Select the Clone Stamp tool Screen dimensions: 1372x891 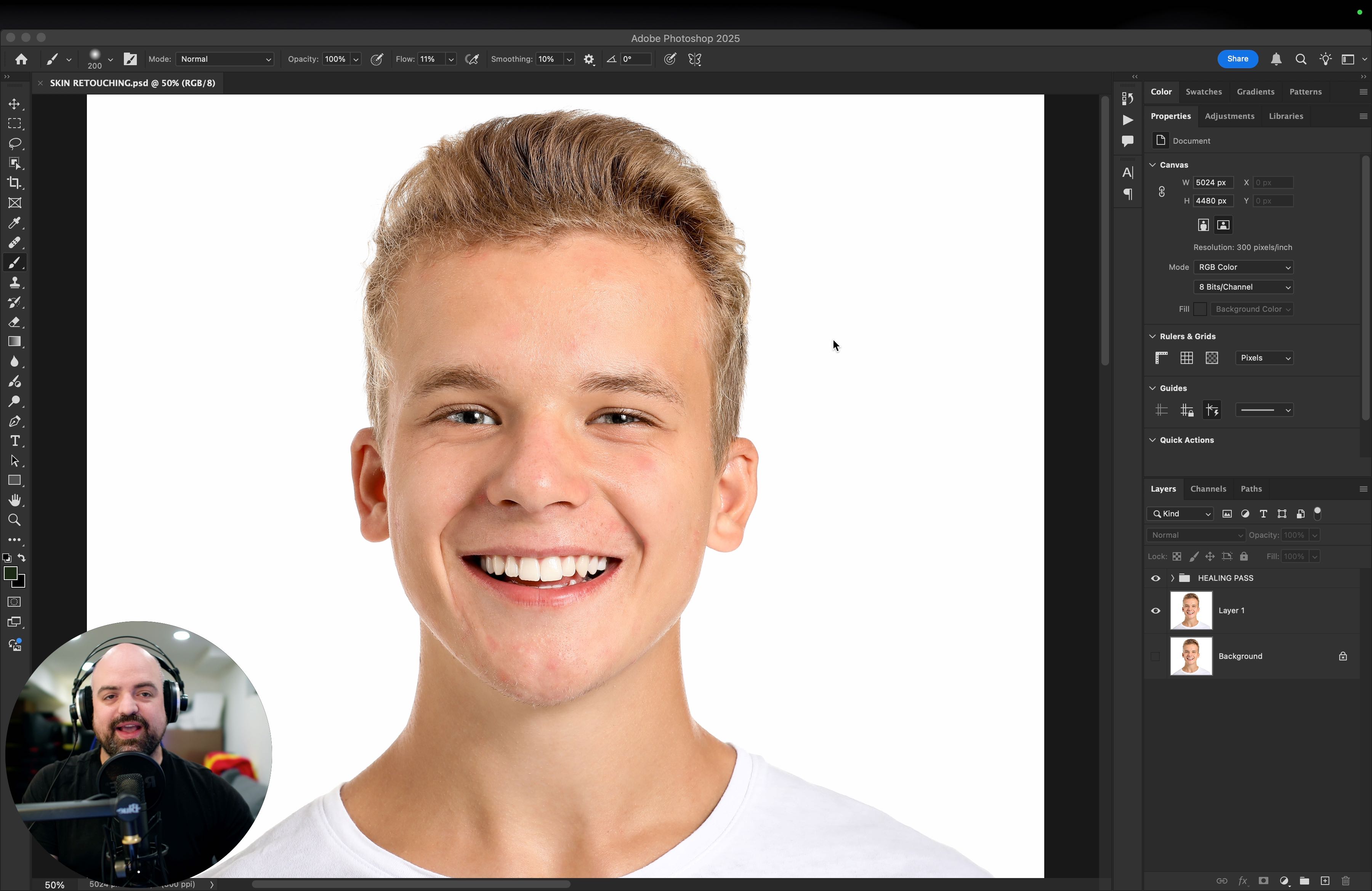[15, 282]
